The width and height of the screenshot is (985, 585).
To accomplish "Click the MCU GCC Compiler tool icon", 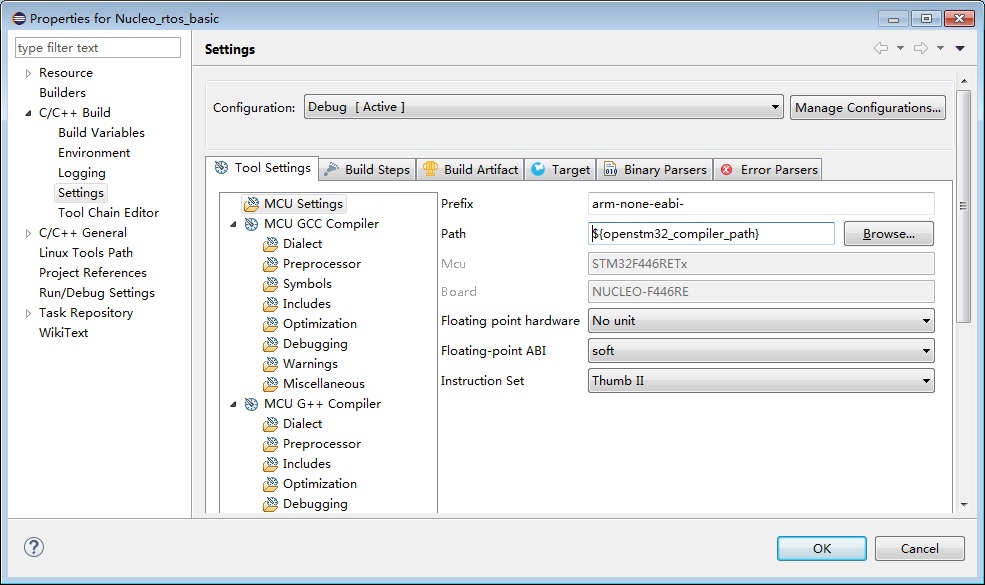I will pyautogui.click(x=251, y=224).
